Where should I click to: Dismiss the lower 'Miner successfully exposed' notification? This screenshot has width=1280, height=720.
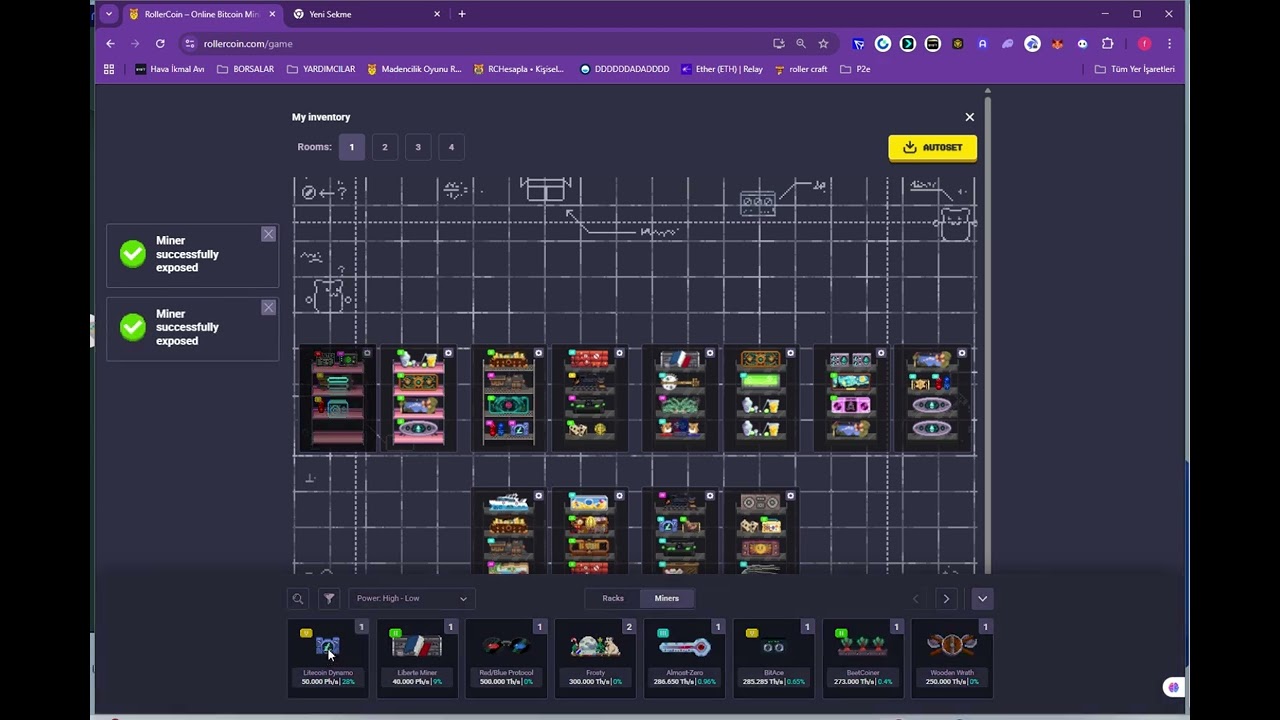point(268,307)
